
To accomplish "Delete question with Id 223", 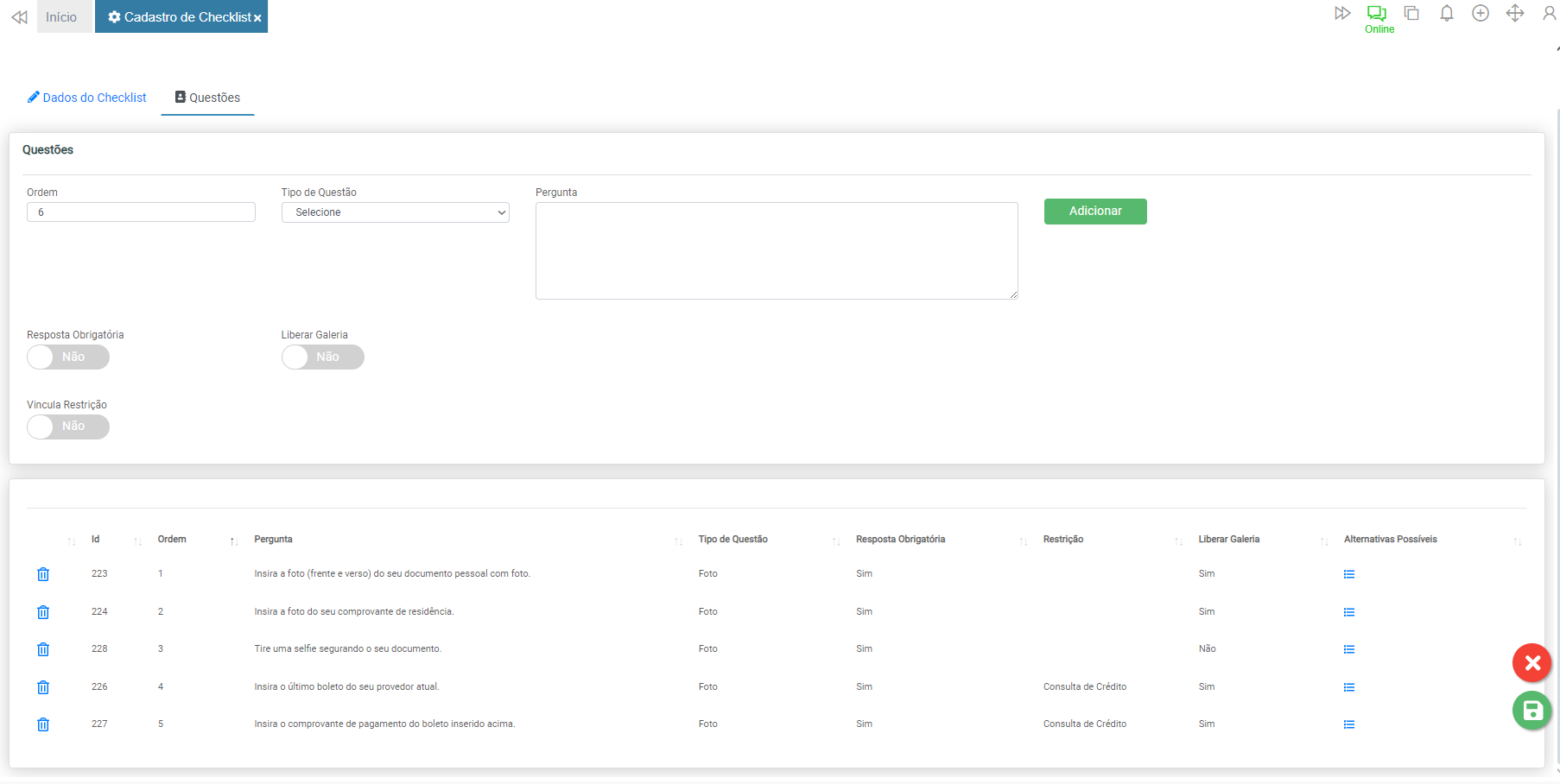I will 43,574.
